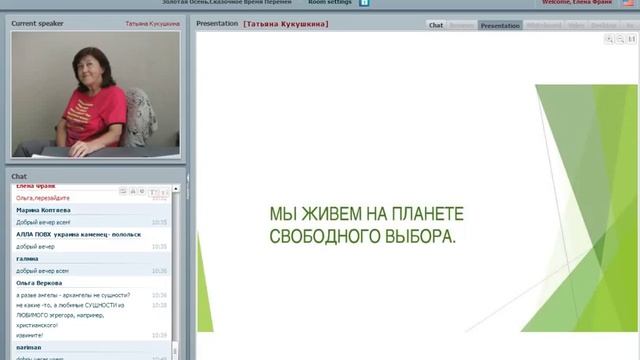Viewport: 640px width, 360px height.
Task: Select chat user Ольга Веркова
Action: (39, 283)
